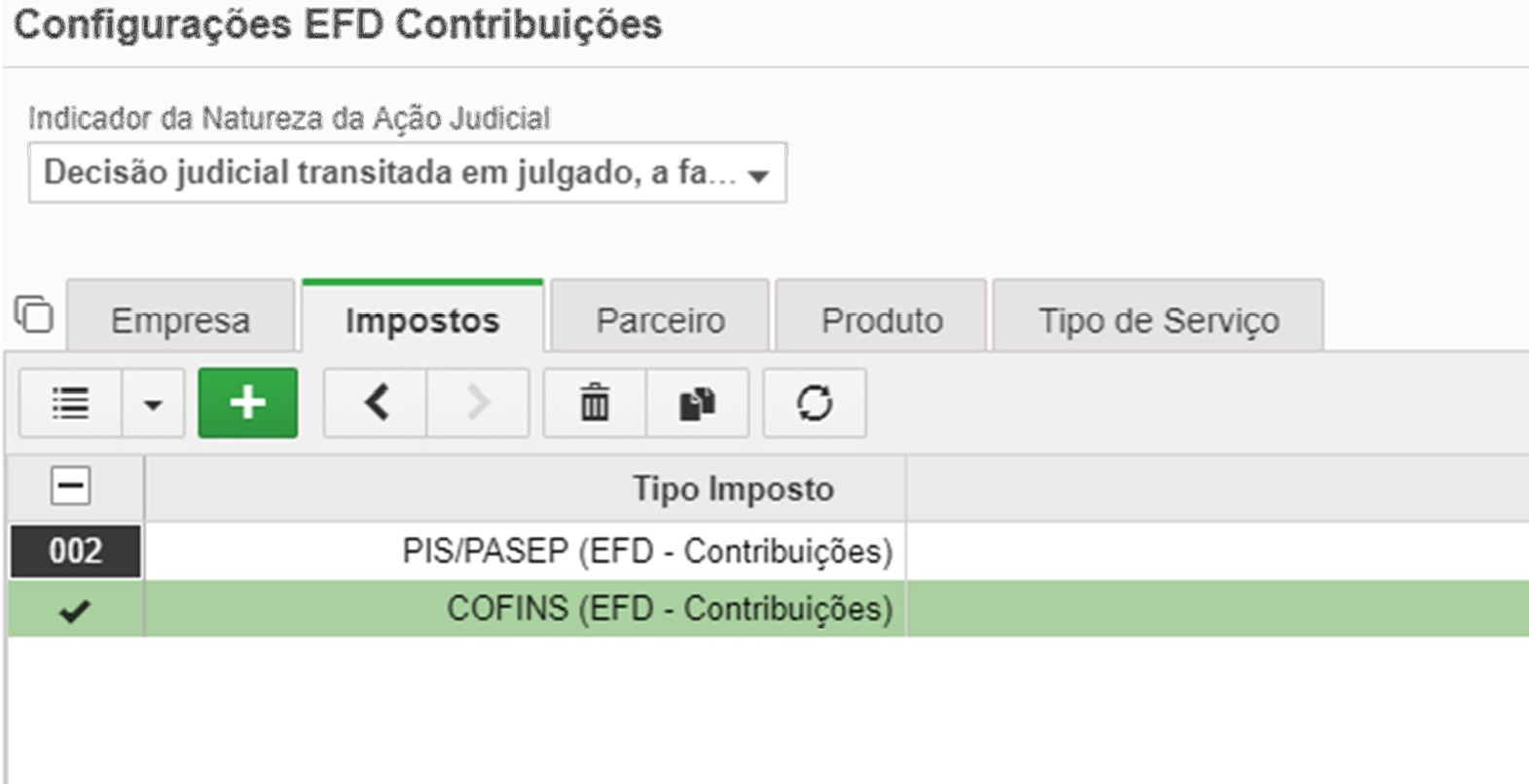Open the view mode dropdown arrow
This screenshot has width=1529, height=784.
point(153,403)
